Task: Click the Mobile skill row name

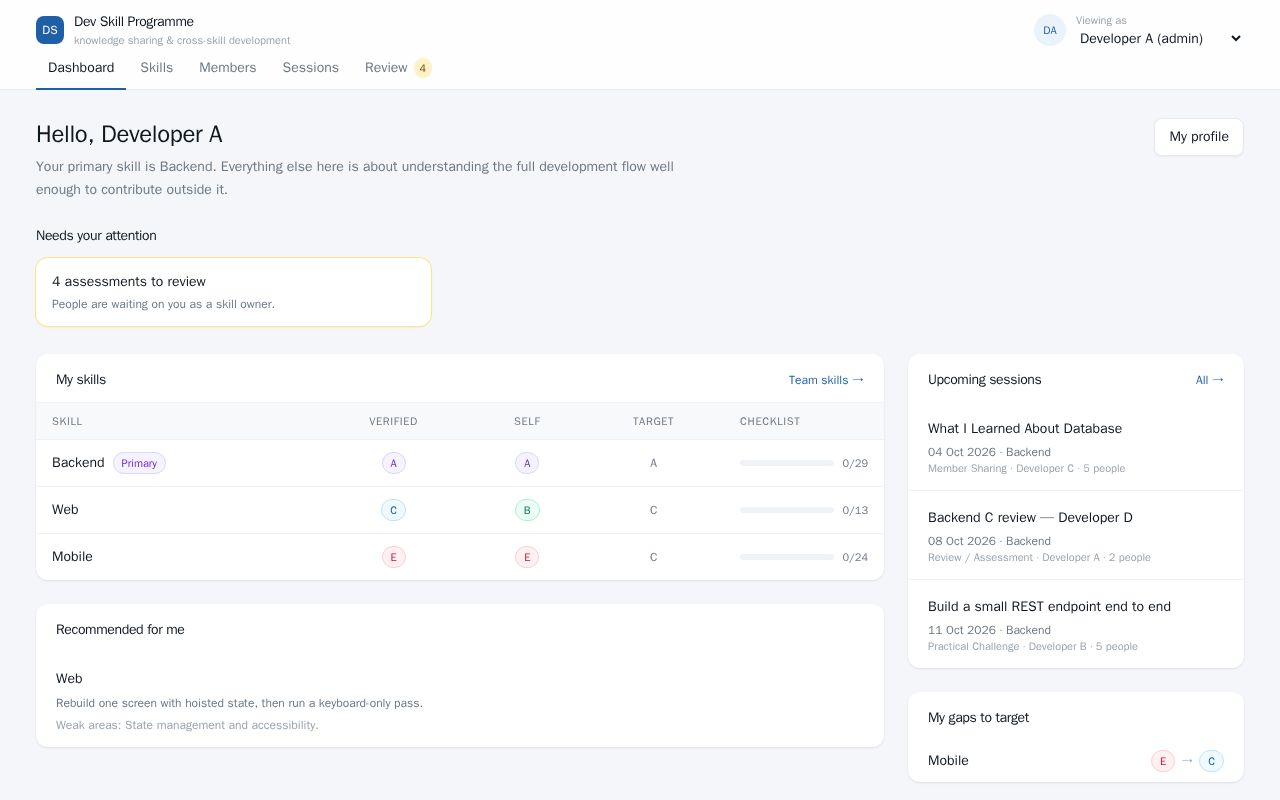Action: click(72, 557)
